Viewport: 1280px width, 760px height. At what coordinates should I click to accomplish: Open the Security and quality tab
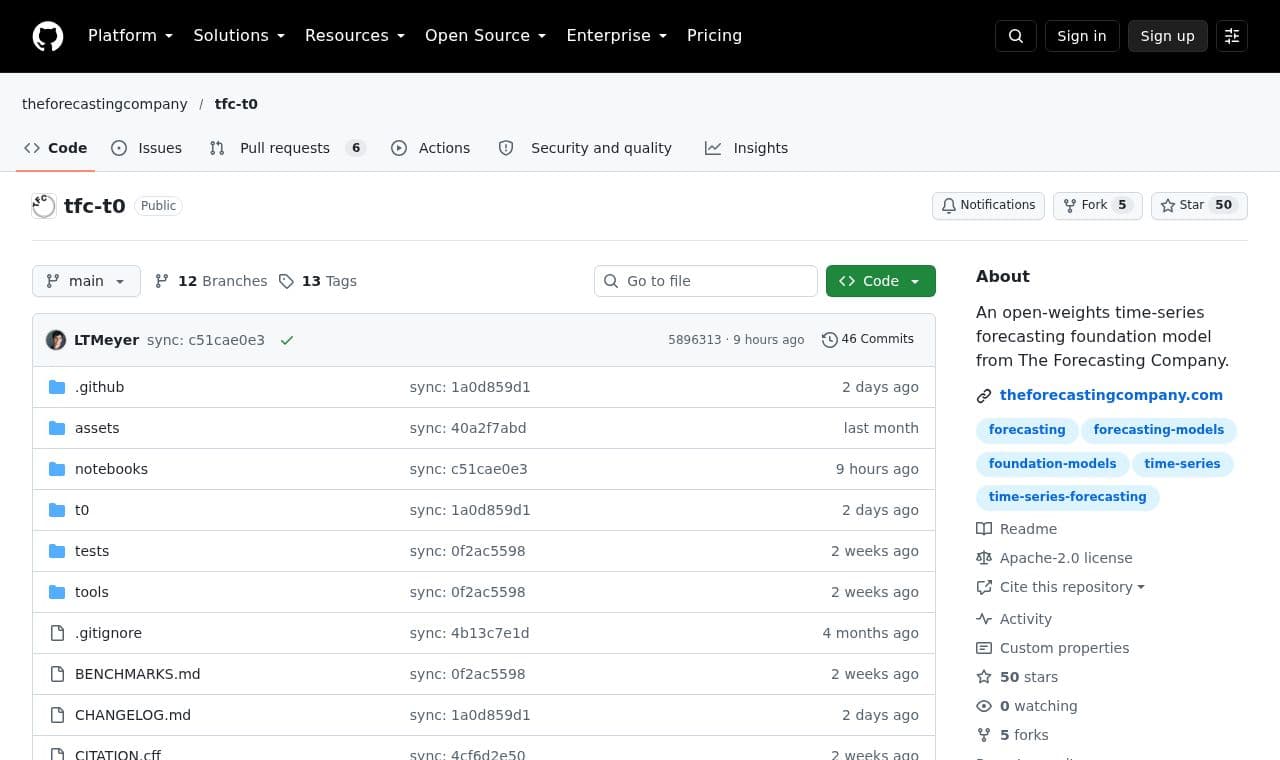(585, 148)
